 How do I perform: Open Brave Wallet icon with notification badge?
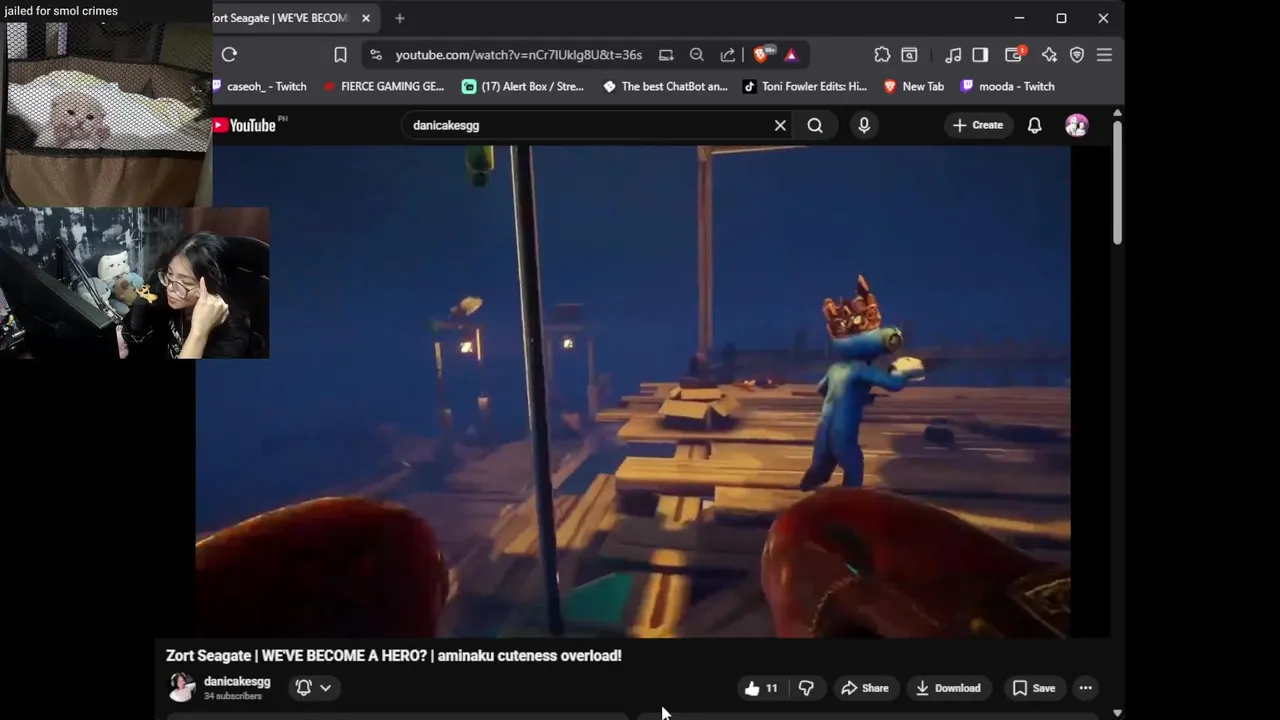click(1015, 55)
